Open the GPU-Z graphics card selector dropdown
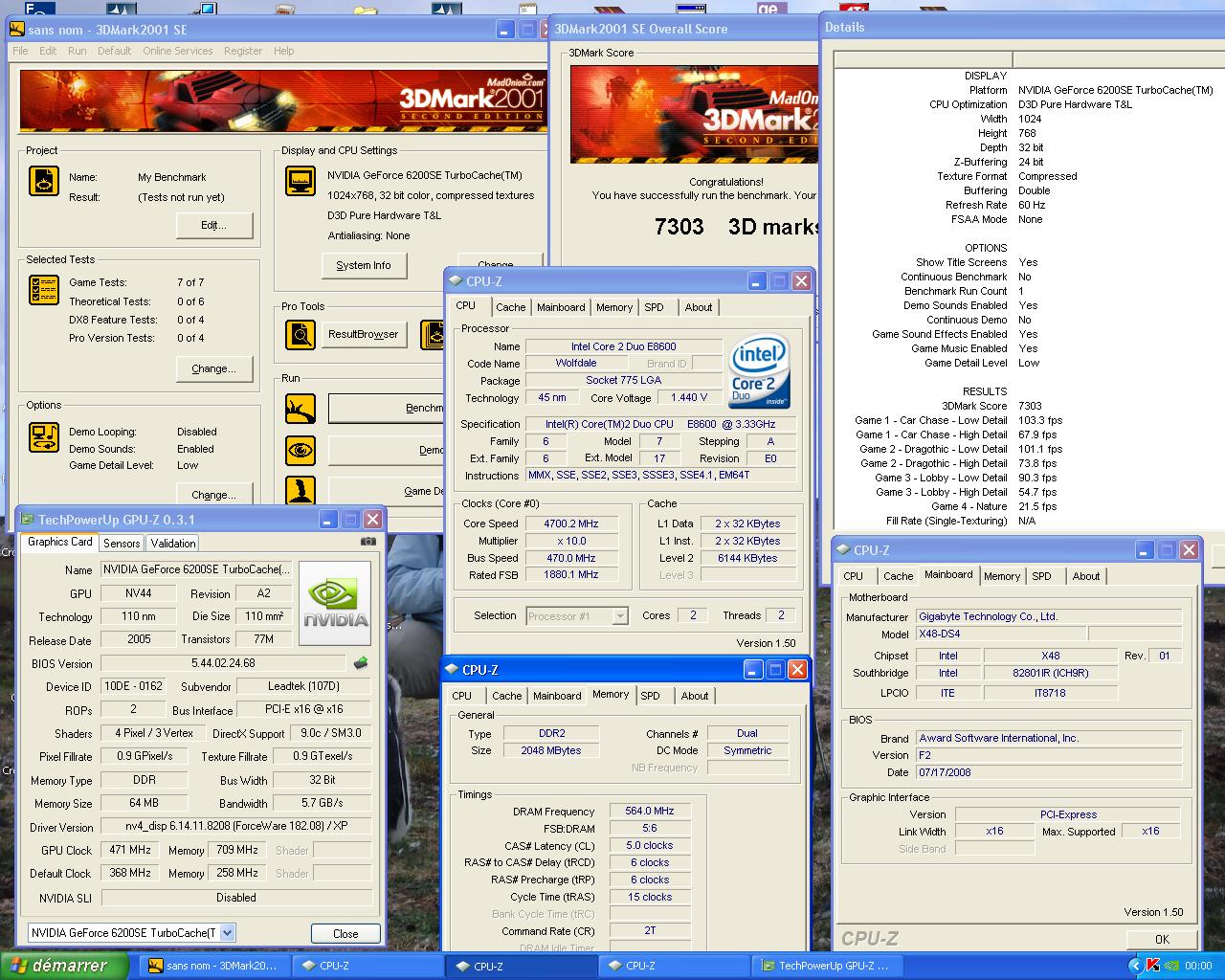Screen dimensions: 1225x980 (227, 932)
